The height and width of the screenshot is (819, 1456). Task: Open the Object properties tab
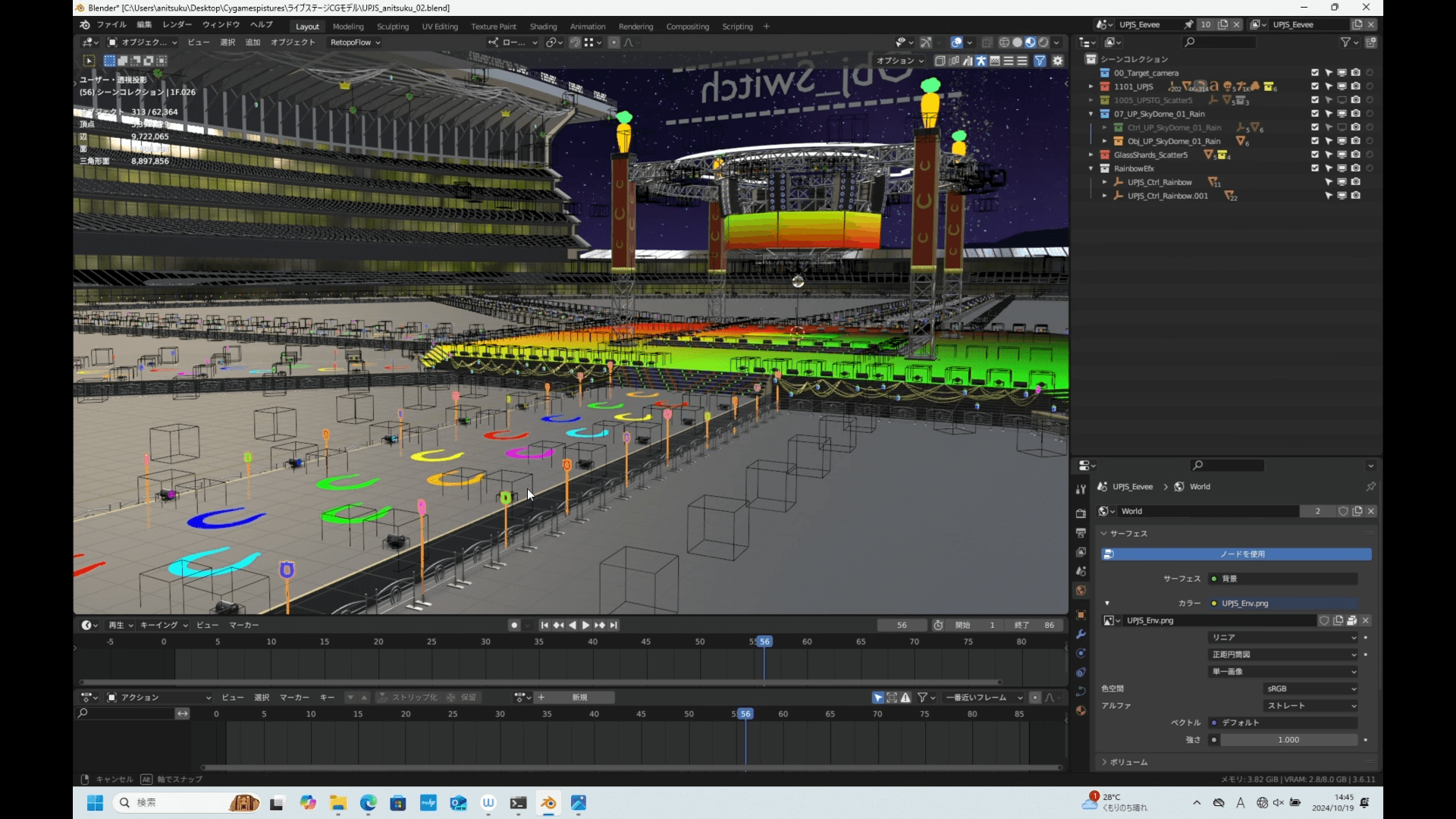click(1081, 615)
